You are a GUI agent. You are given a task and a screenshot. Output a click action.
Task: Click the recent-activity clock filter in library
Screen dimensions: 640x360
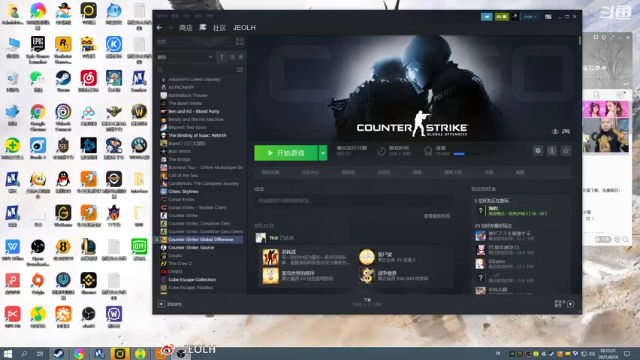[232, 57]
